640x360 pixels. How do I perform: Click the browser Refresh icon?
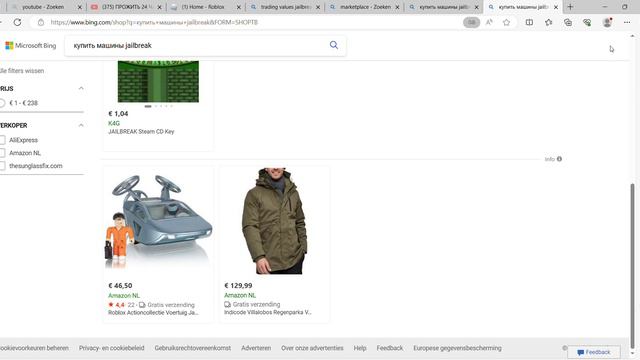click(x=17, y=22)
